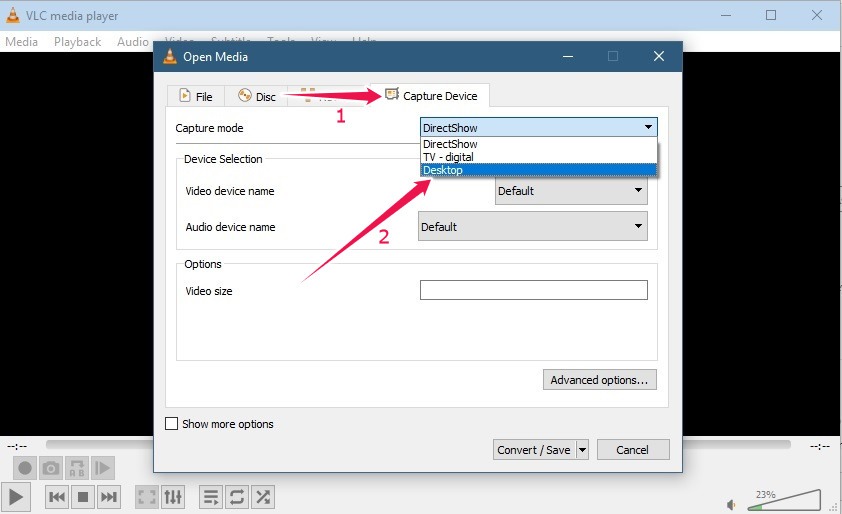The width and height of the screenshot is (842, 514).
Task: Click the frame by frame icon
Action: 103,468
